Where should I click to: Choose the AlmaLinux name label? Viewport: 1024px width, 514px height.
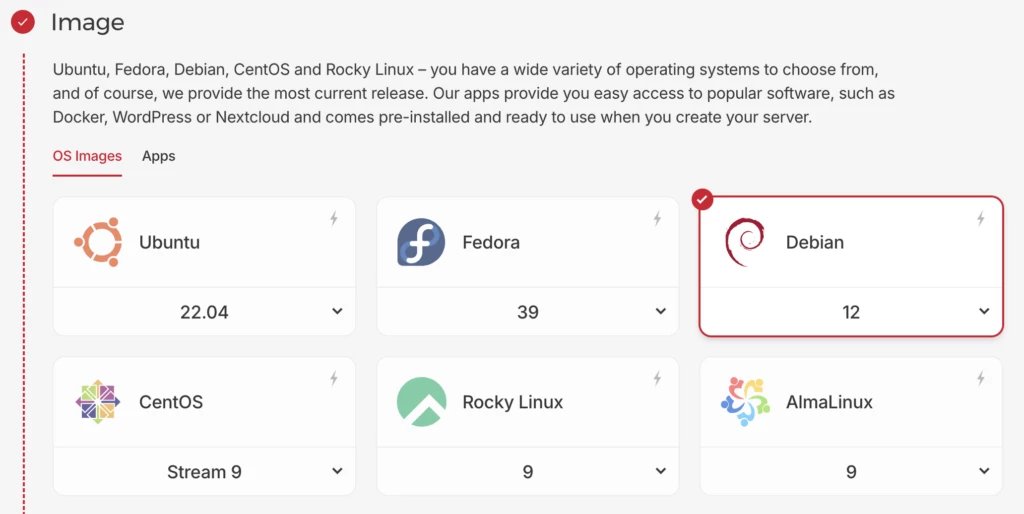pyautogui.click(x=829, y=402)
